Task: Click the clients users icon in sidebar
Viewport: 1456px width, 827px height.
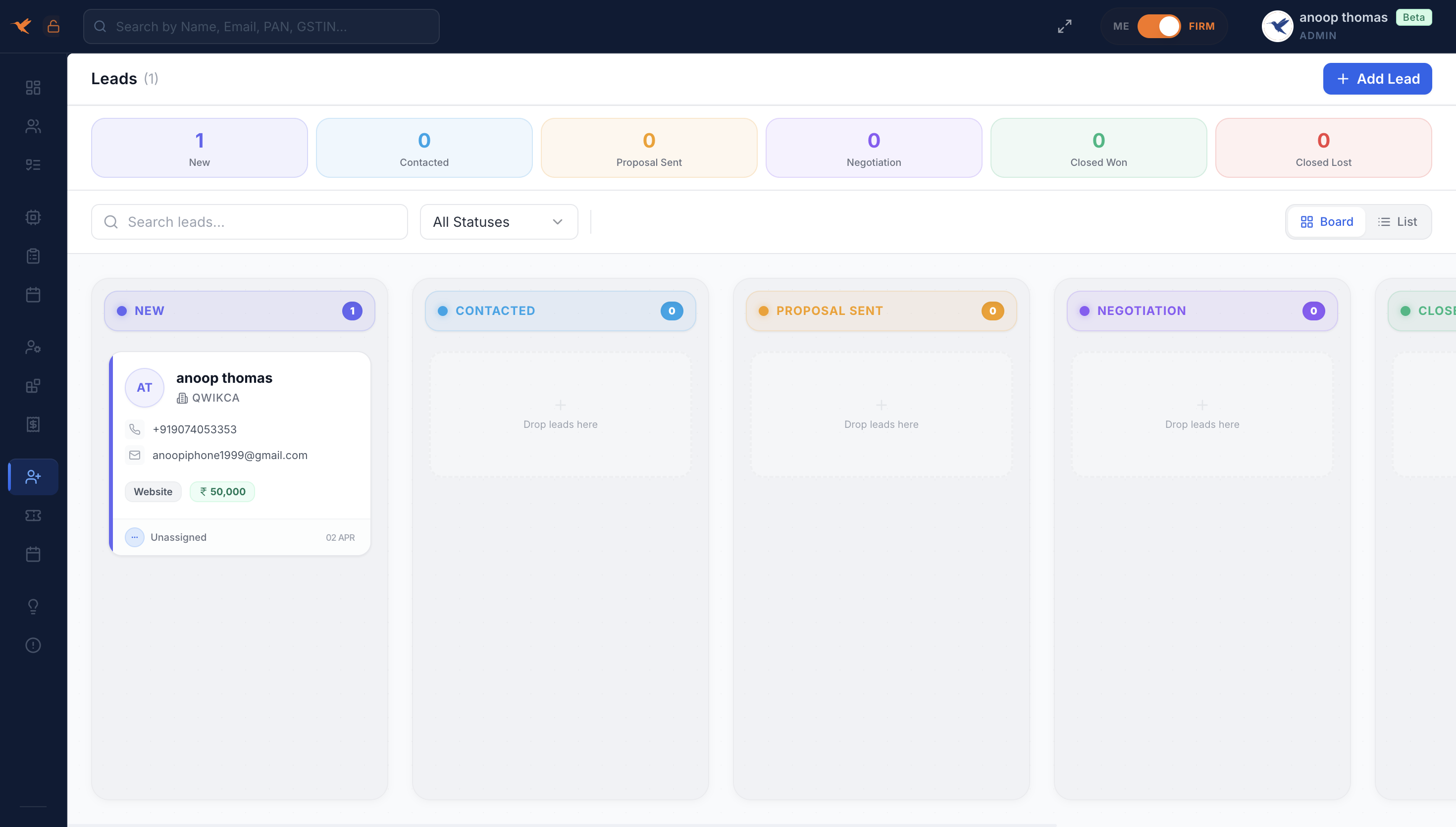Action: (x=33, y=126)
